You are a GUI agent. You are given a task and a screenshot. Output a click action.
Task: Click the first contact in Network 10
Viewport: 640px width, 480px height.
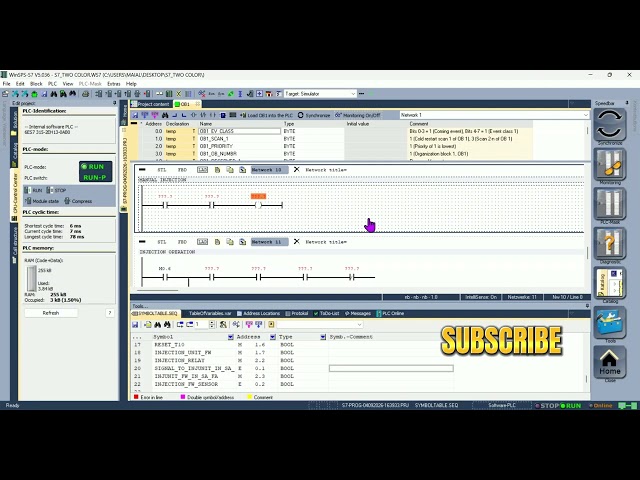pos(165,205)
